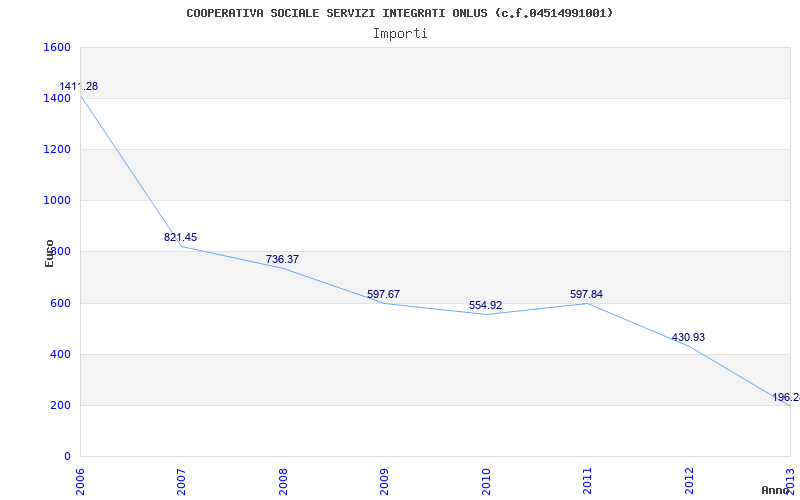Select the 430.93 data label
Screen dimensions: 800x500
688,337
